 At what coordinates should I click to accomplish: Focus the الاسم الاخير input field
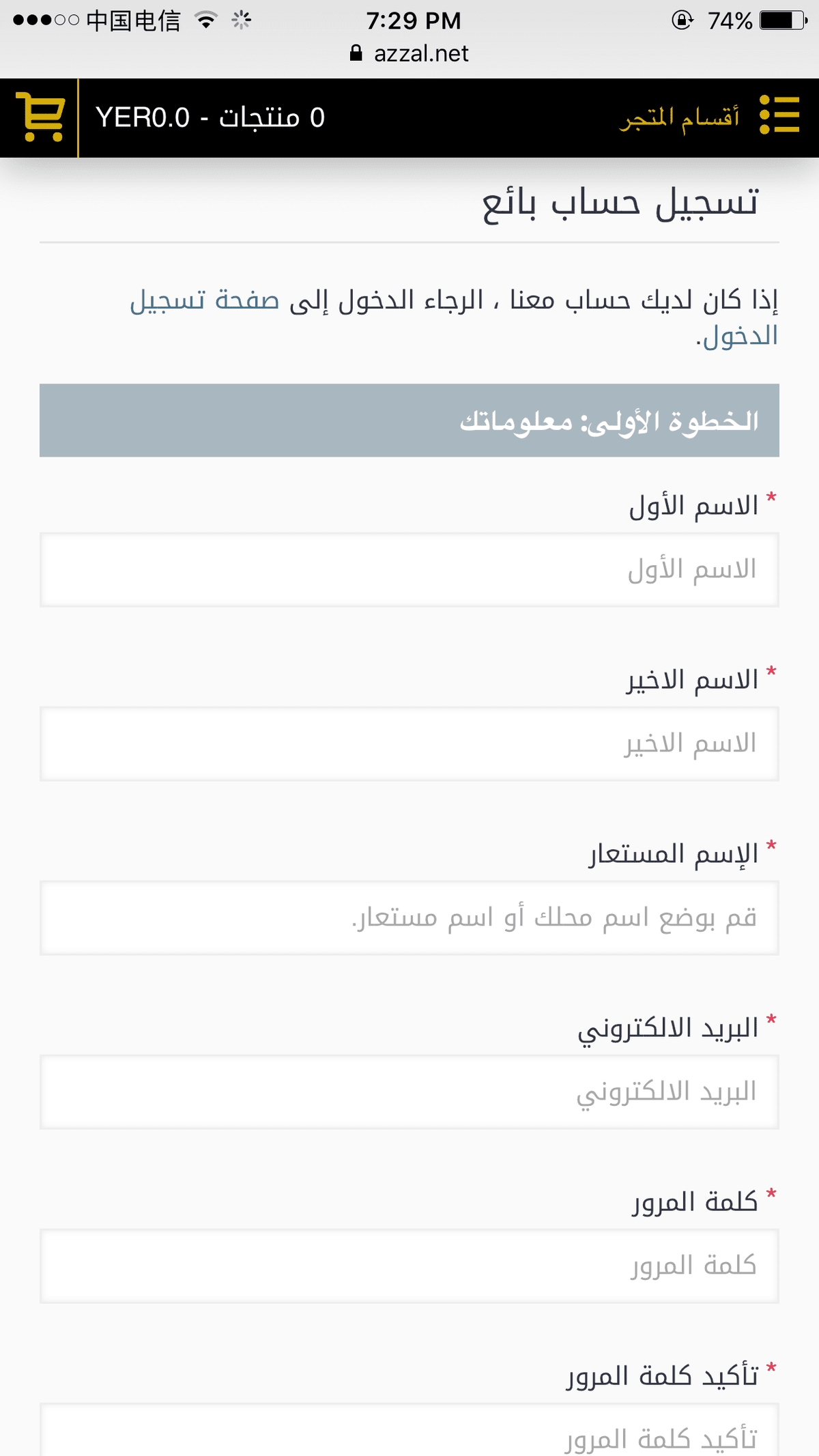tap(409, 744)
